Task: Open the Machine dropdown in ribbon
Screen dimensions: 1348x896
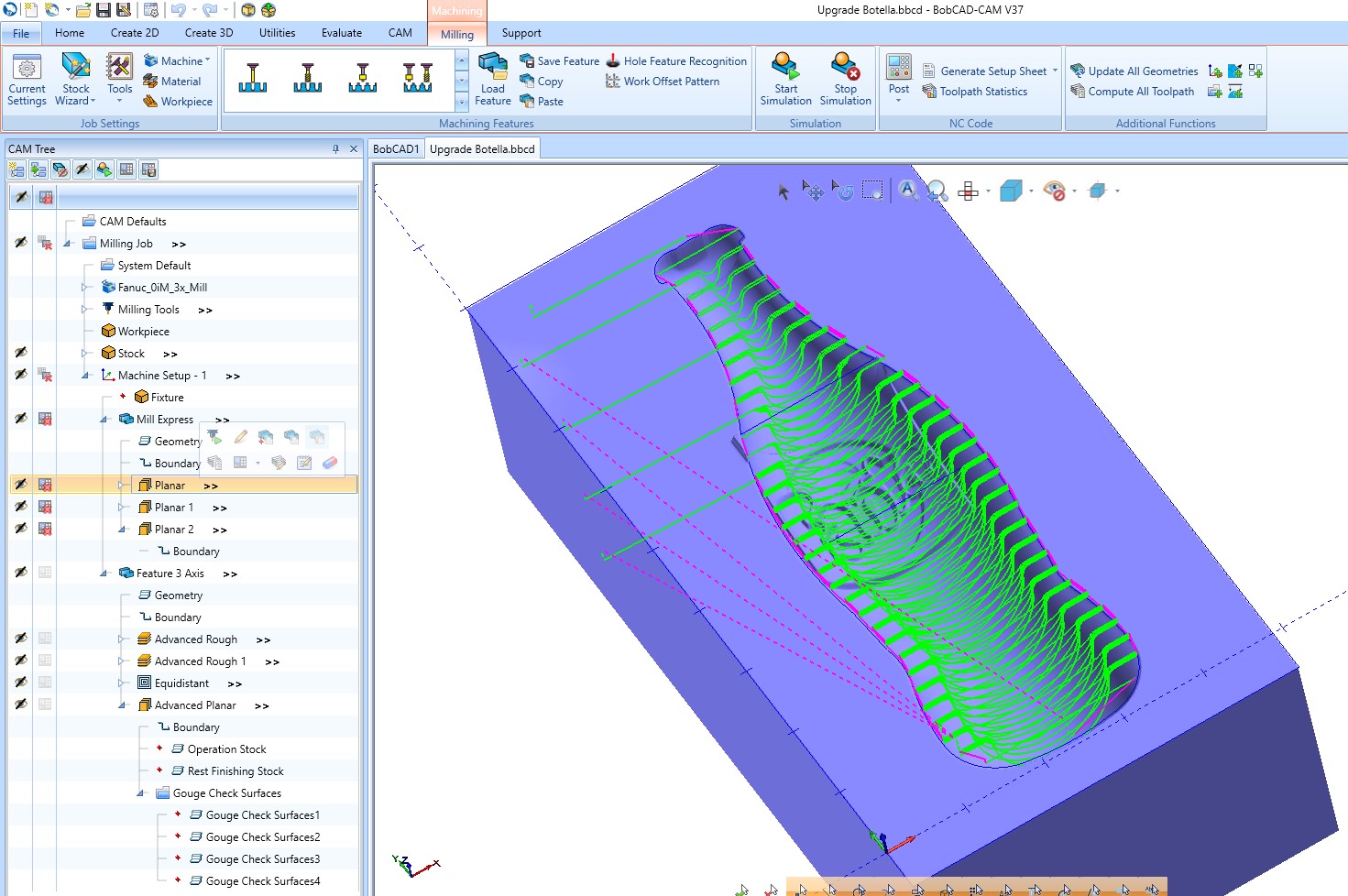Action: pos(177,61)
